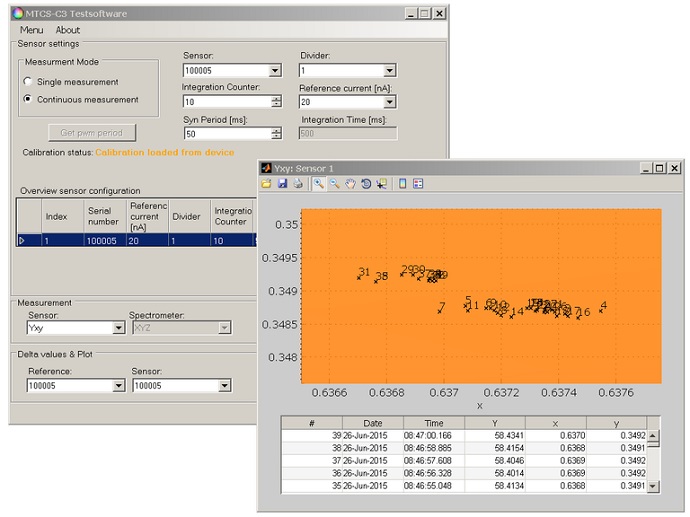Click the Time column header in results table
Viewport: 690px width, 517px height.
(x=434, y=423)
